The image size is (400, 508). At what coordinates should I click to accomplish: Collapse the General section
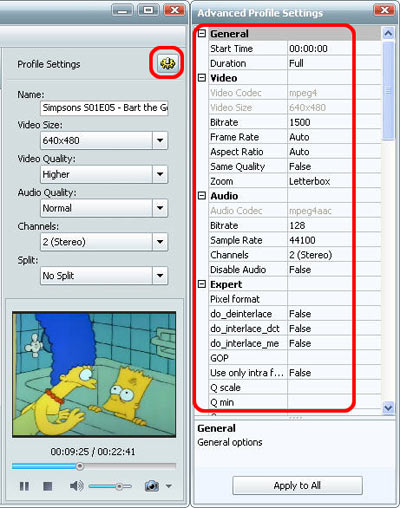pos(202,33)
